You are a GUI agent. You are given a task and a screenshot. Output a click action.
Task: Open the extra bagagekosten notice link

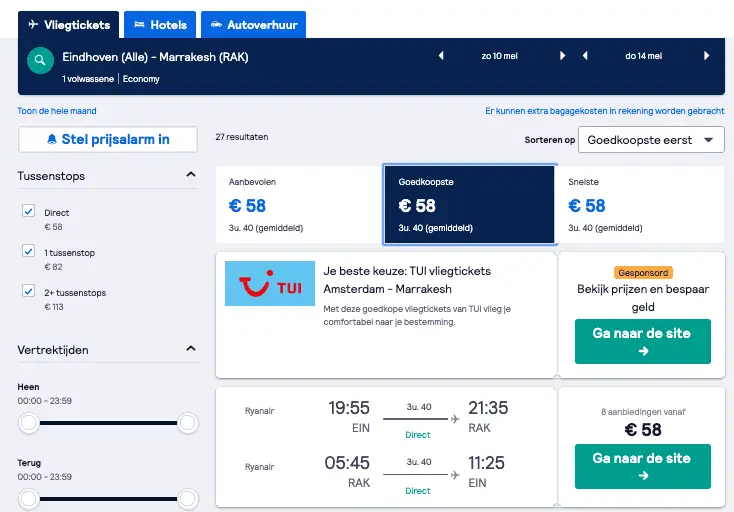point(605,111)
